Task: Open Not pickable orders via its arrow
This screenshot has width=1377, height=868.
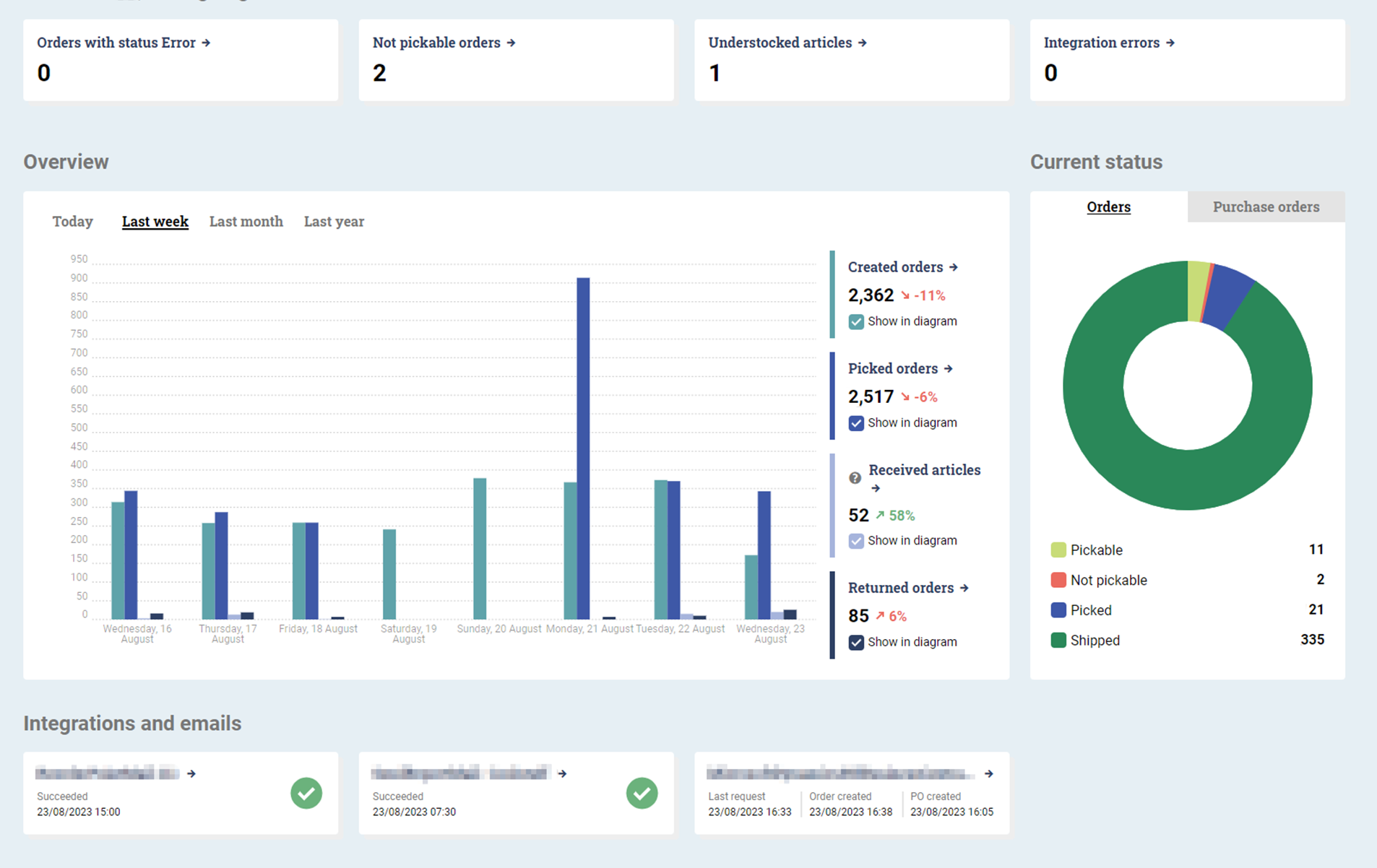Action: pos(511,42)
